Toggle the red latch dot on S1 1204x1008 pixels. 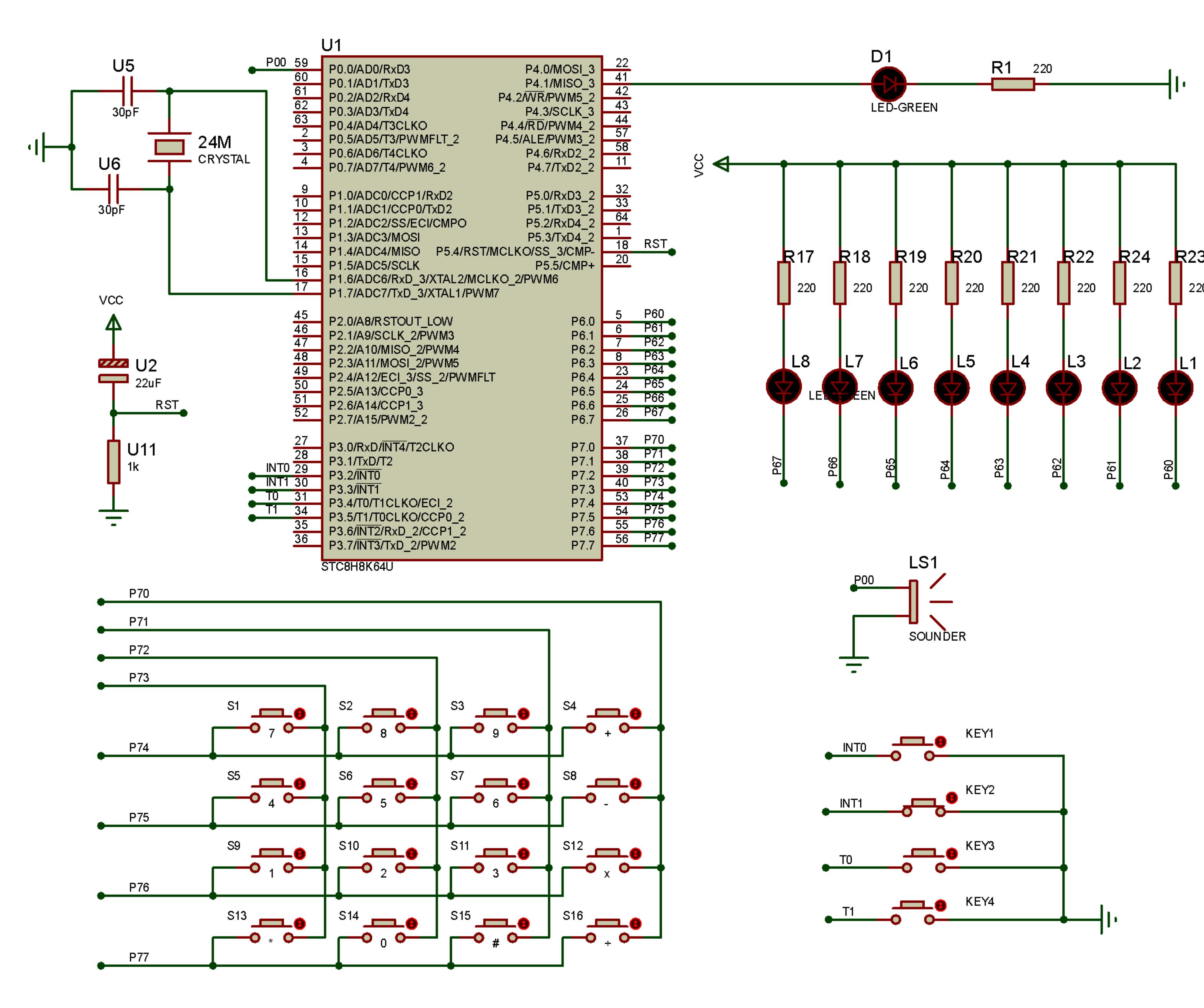pos(300,713)
